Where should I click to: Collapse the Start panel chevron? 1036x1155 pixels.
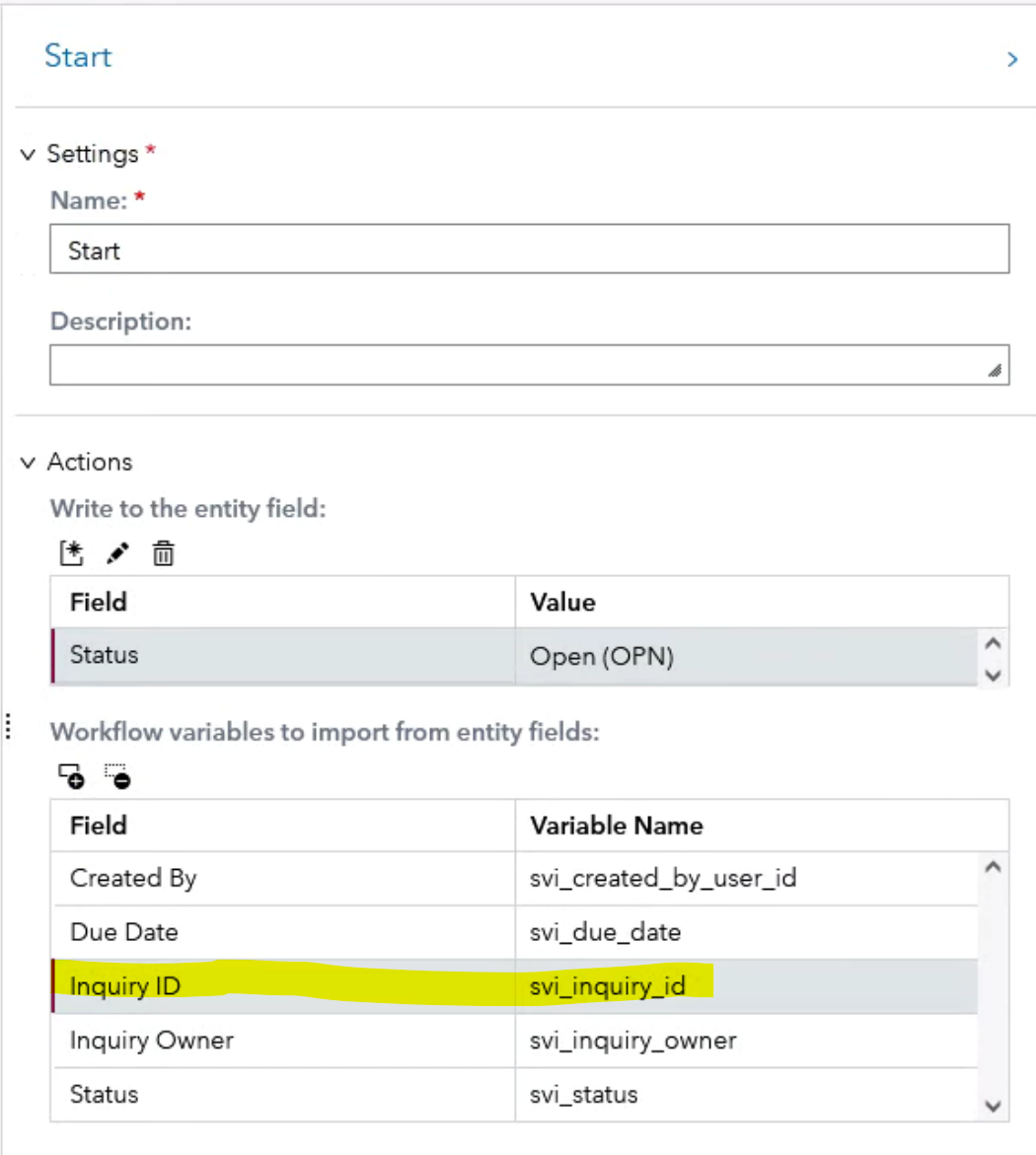(x=1011, y=59)
